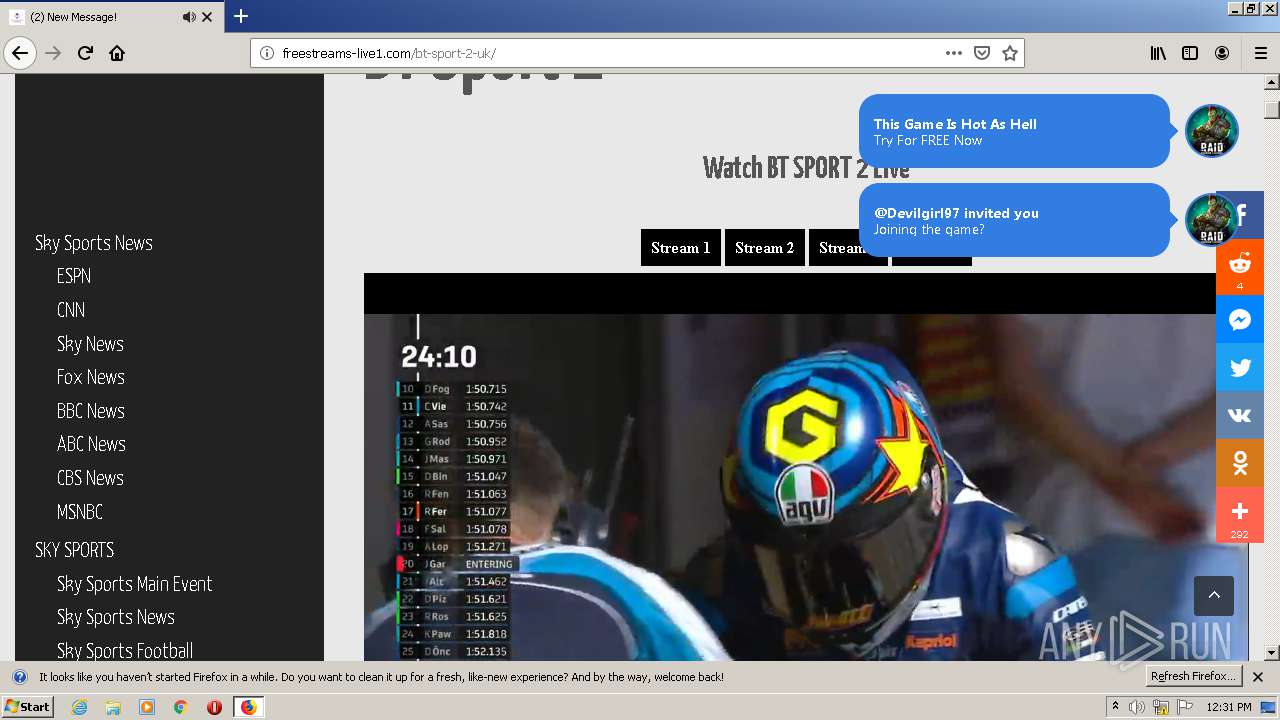The height and width of the screenshot is (720, 1280).
Task: Reload the current page
Action: (85, 53)
